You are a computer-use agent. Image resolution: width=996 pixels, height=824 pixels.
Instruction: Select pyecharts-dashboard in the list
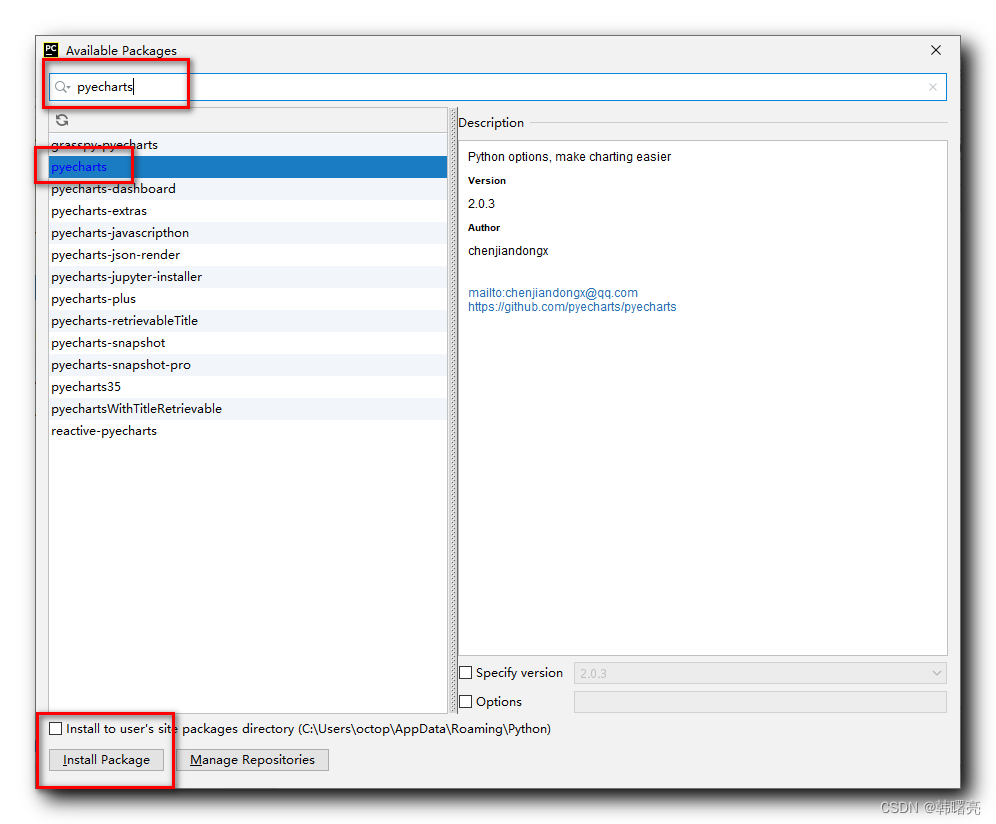(x=248, y=189)
